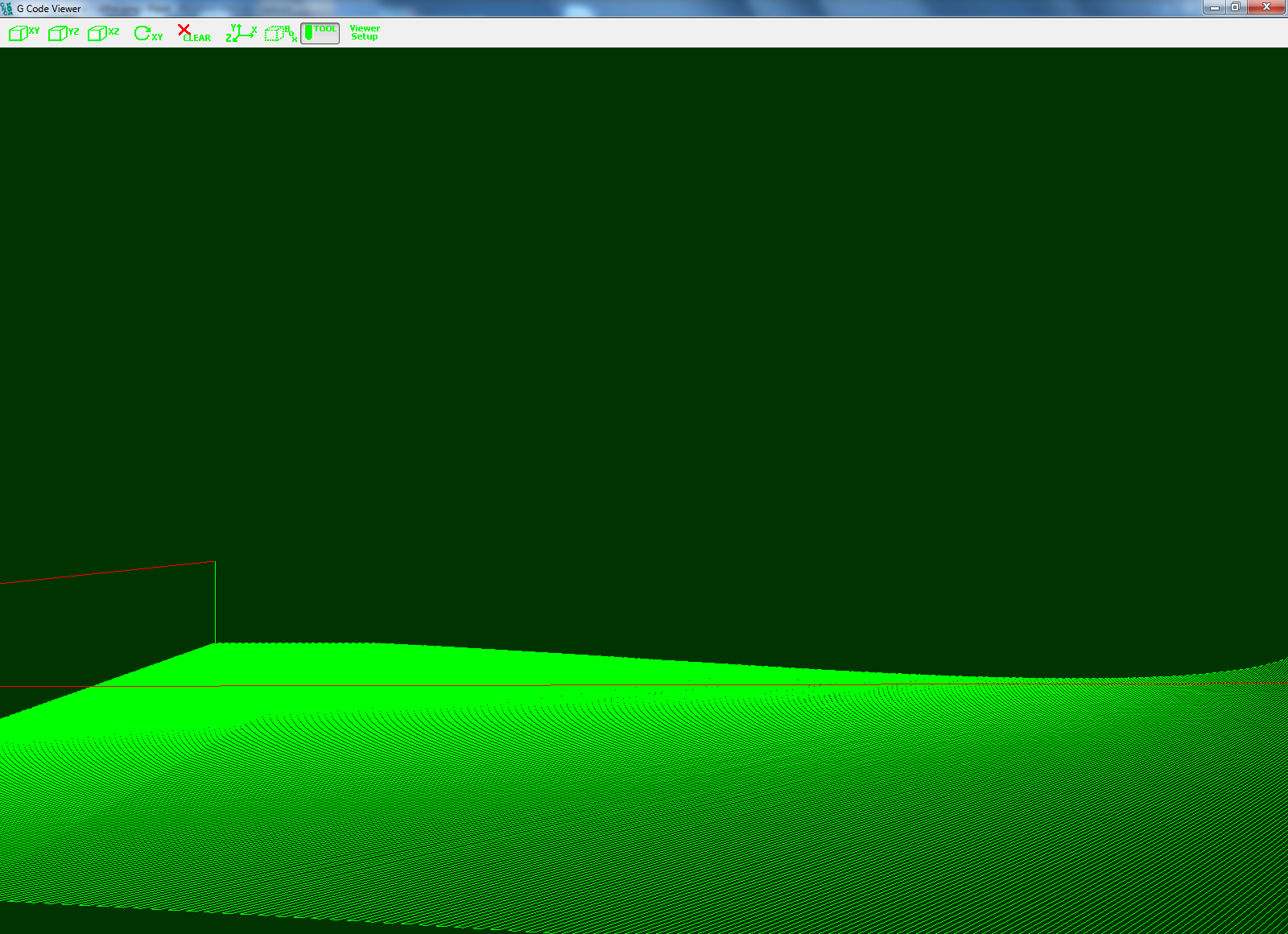The image size is (1288, 934).
Task: Toggle the XYZ axis display
Action: [241, 33]
